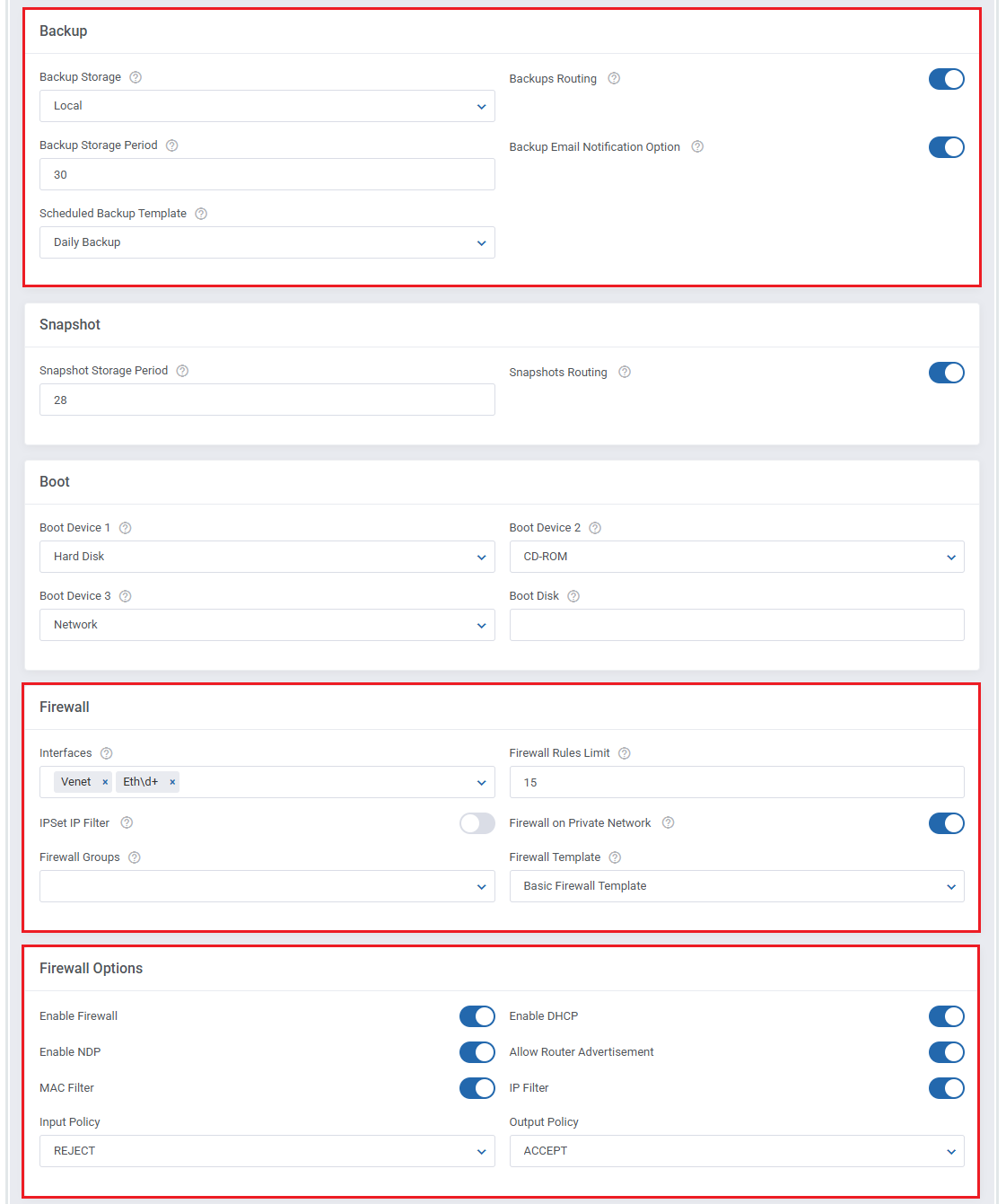Screen dimensions: 1006x1204
Task: Click Snapshot Storage Period field with 28
Action: [x=267, y=400]
